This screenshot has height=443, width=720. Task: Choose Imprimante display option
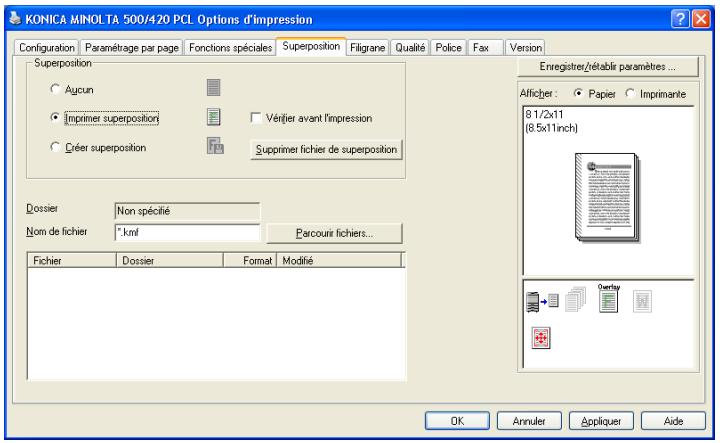[x=630, y=93]
